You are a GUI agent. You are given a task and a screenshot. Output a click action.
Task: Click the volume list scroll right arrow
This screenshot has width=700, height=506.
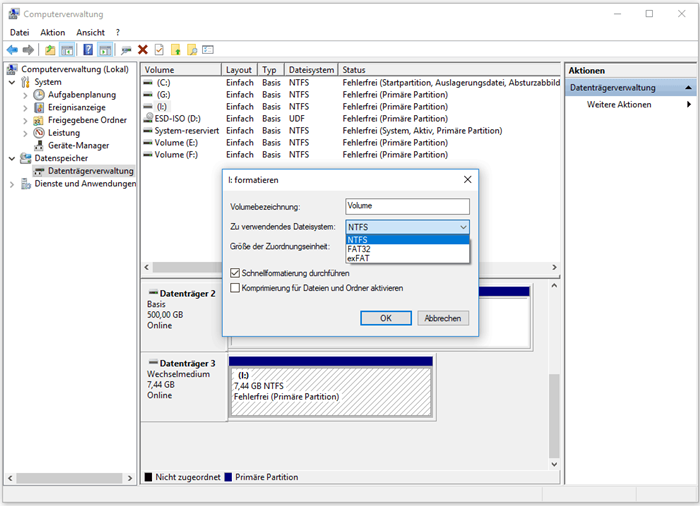554,267
